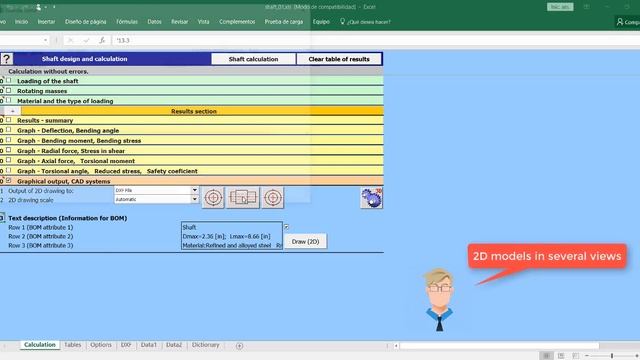This screenshot has height=360, width=640.
Task: Open the Insertar ribbon tab
Action: pyautogui.click(x=46, y=22)
